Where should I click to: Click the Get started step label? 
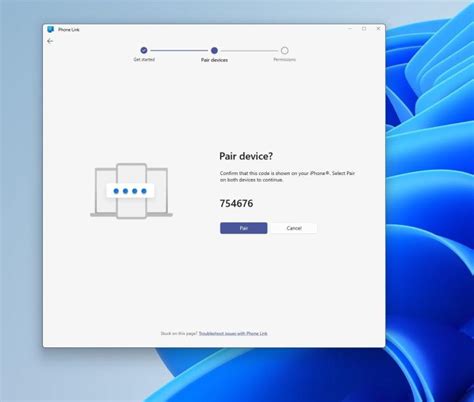144,59
